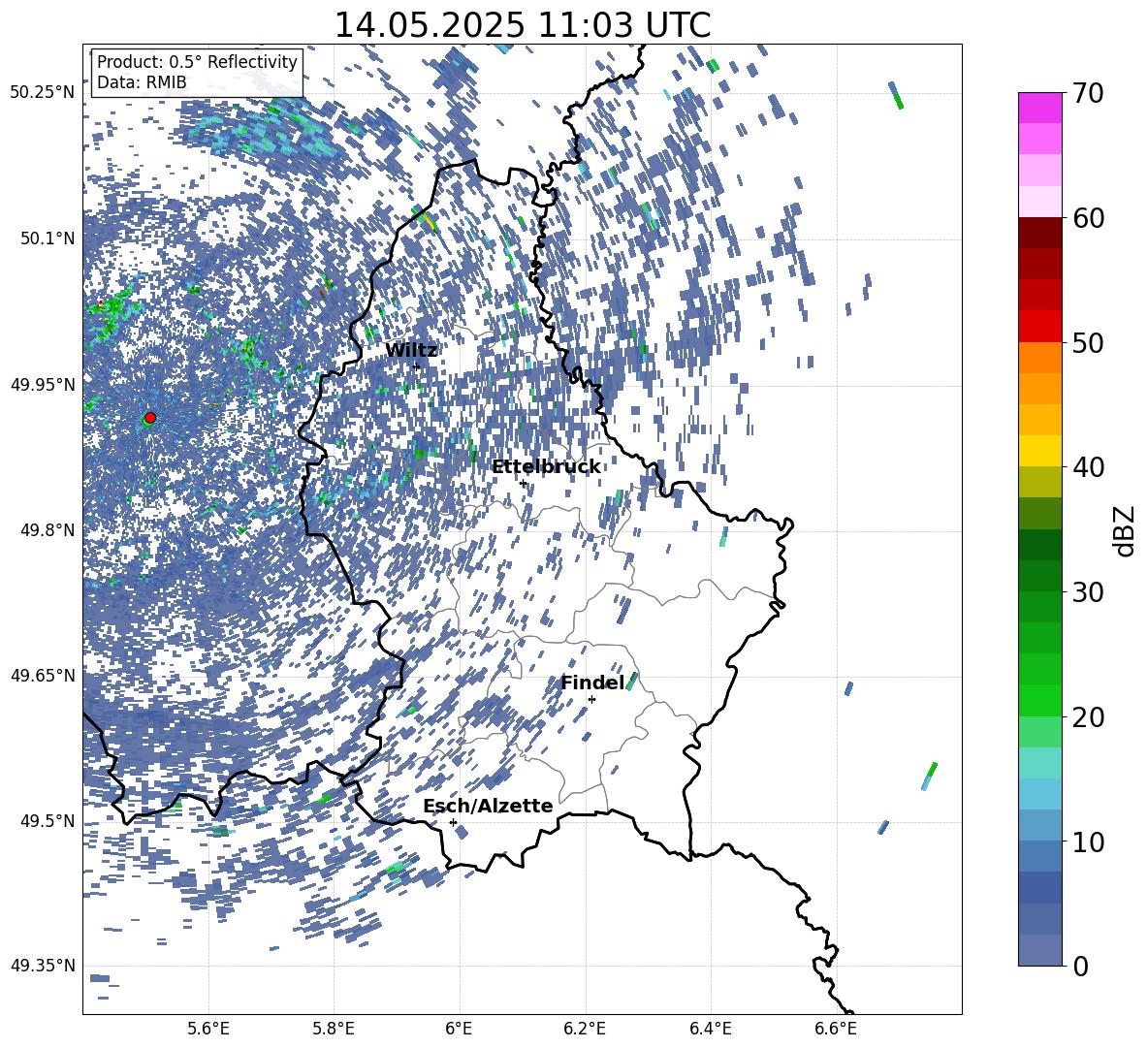Viewport: 1148px width, 1048px height.
Task: Click the 49.35°N latitude label
Action: click(43, 966)
